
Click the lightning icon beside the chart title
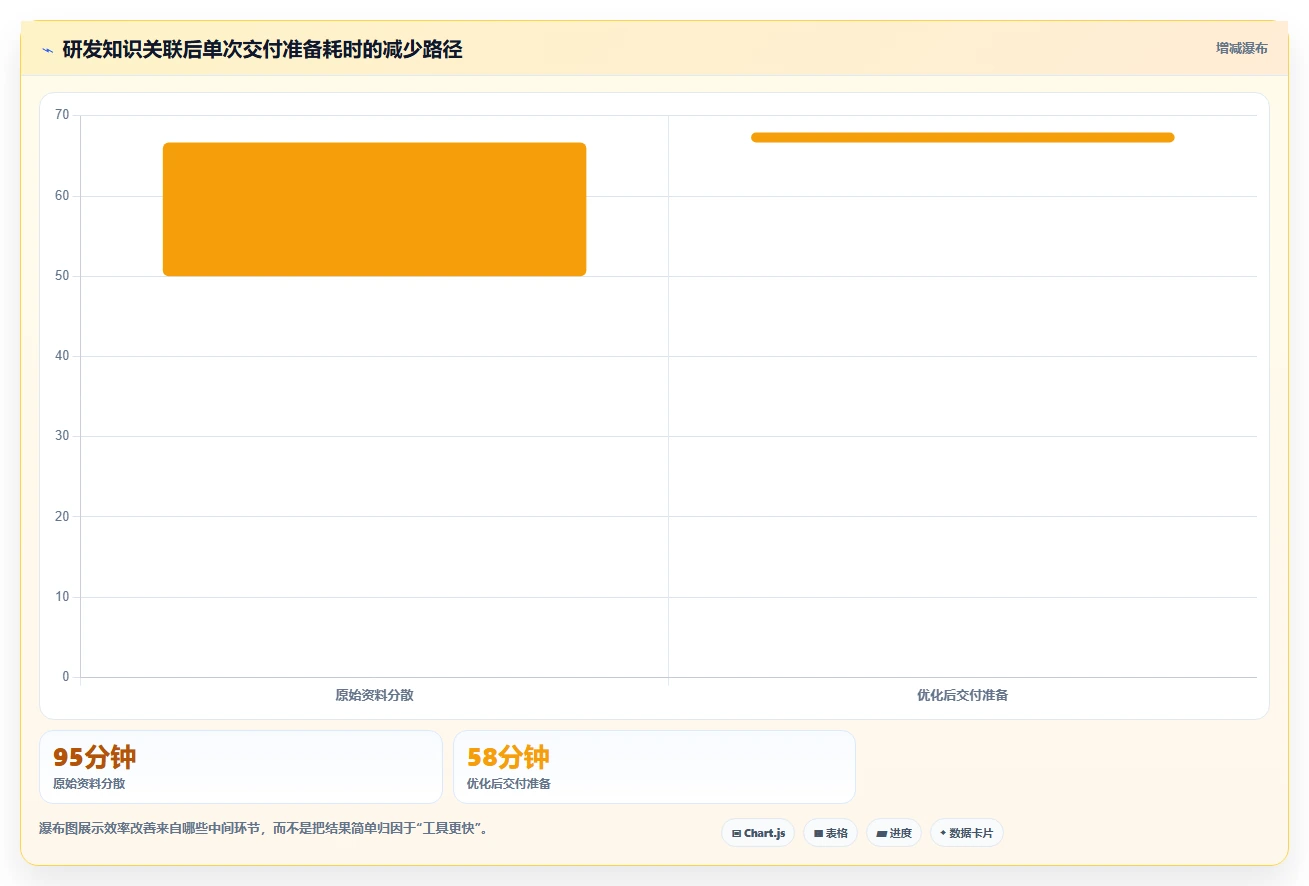[x=47, y=50]
